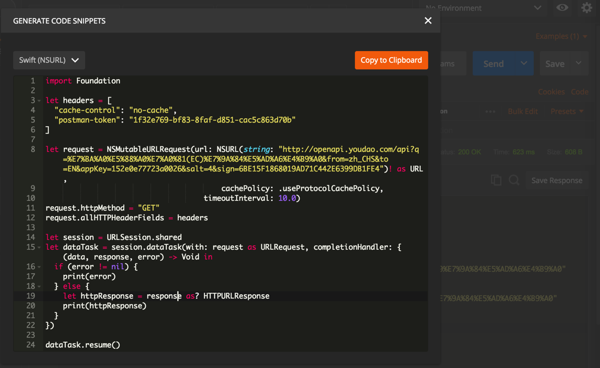Image resolution: width=600 pixels, height=368 pixels.
Task: Collapse the else block fold at line 18
Action: (x=39, y=287)
